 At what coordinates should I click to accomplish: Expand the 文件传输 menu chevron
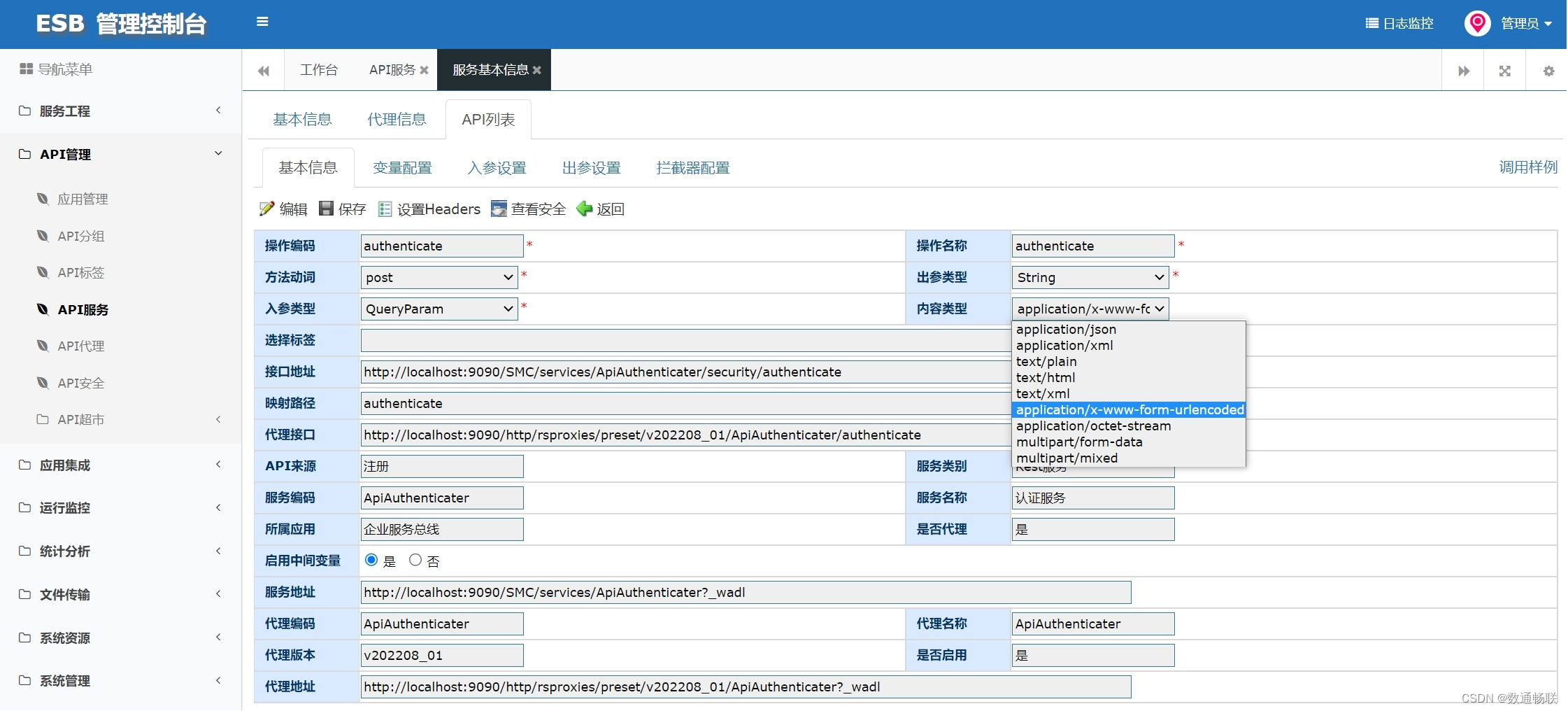pyautogui.click(x=218, y=593)
